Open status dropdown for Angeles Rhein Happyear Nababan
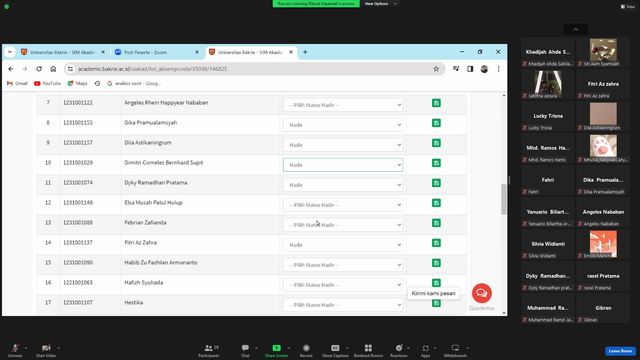Viewport: 640px width, 360px height. click(343, 105)
